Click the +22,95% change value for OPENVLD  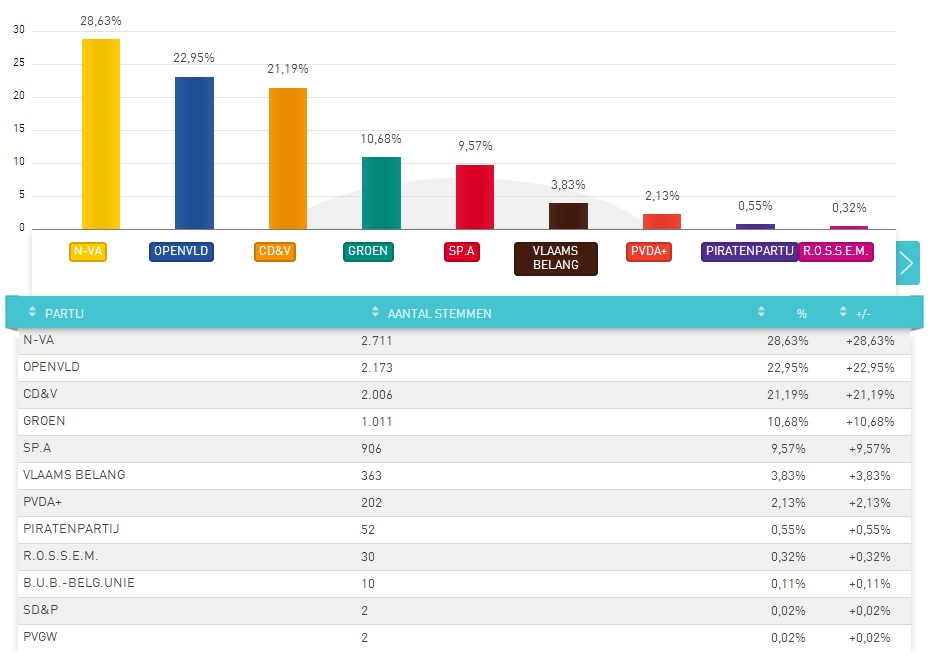point(870,368)
